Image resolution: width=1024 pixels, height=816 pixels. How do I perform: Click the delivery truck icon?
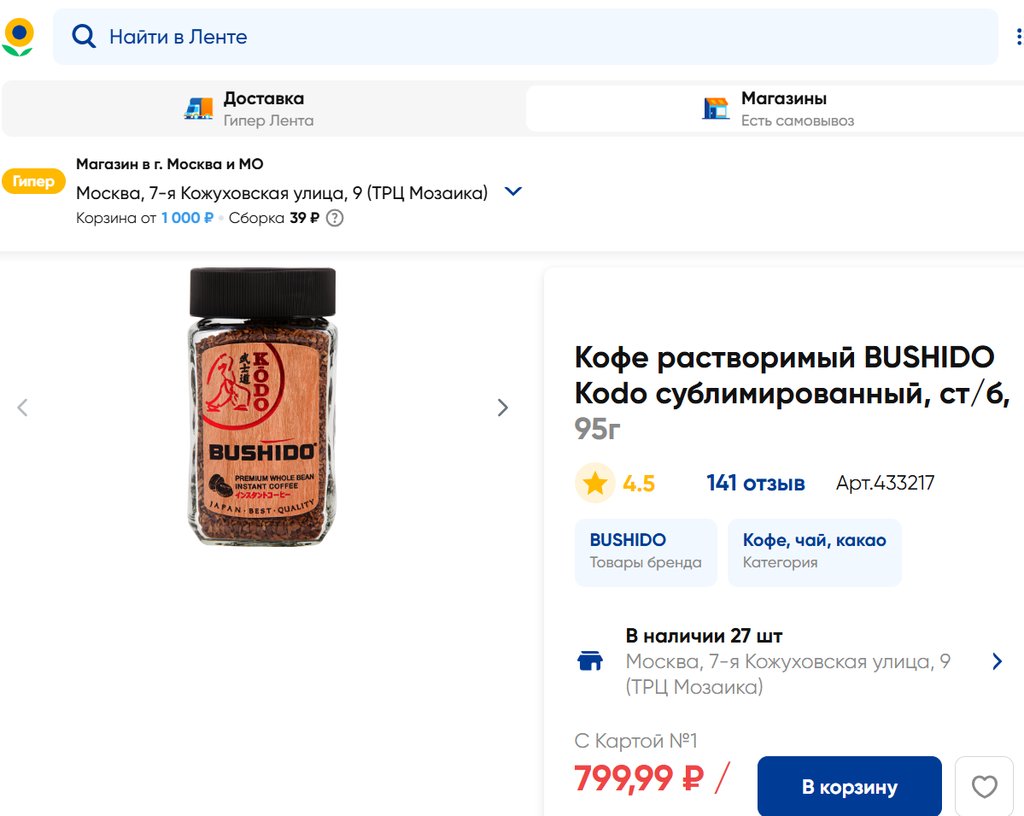click(199, 108)
